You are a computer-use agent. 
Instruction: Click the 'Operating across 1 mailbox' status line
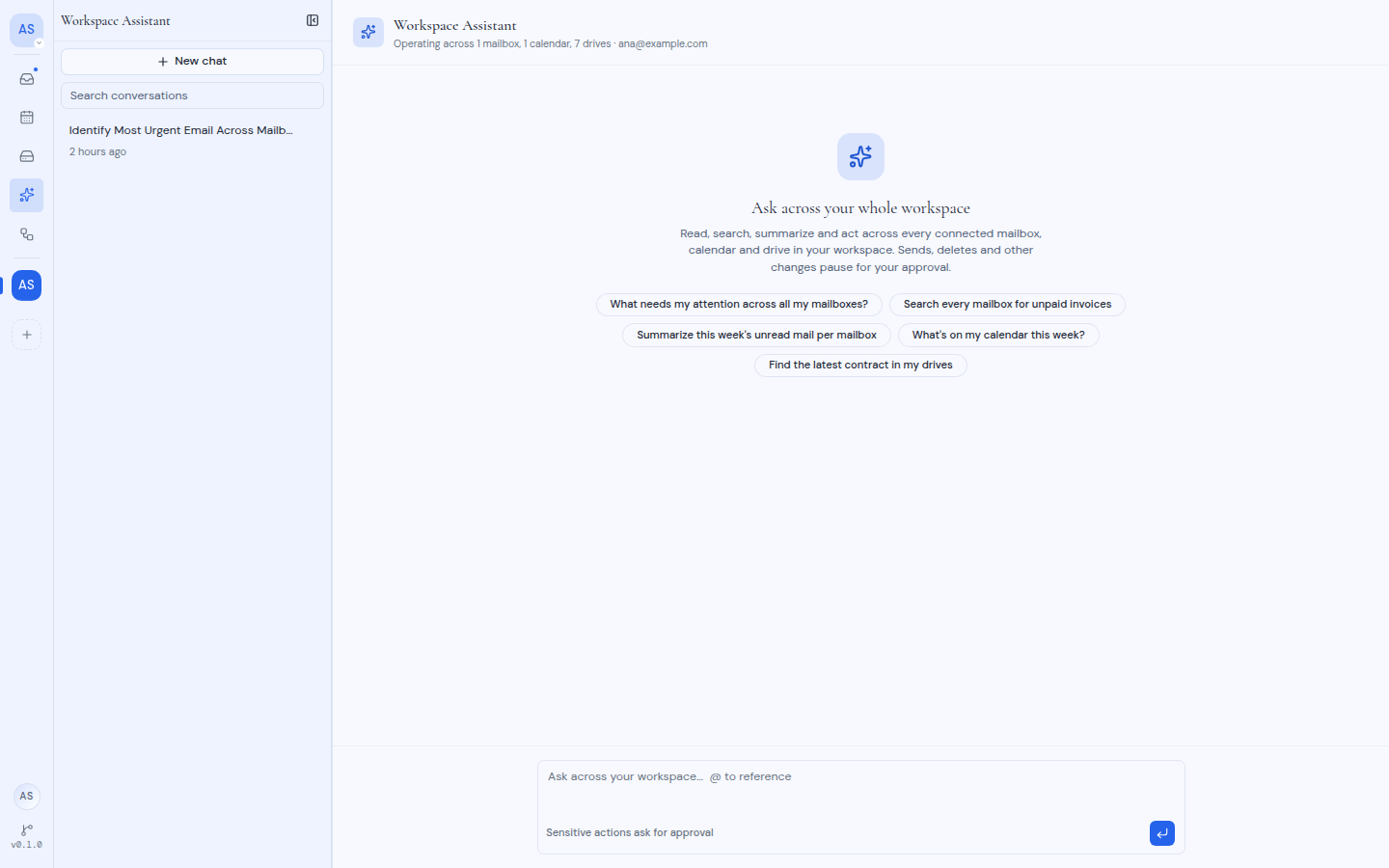click(551, 44)
